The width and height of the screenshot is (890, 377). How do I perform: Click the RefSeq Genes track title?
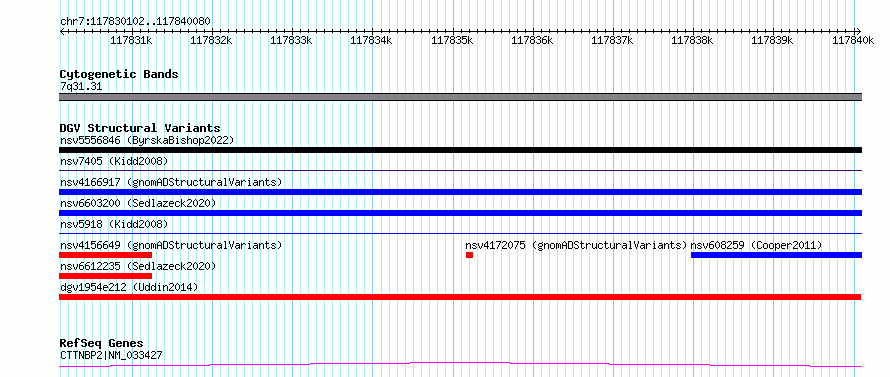click(x=101, y=344)
